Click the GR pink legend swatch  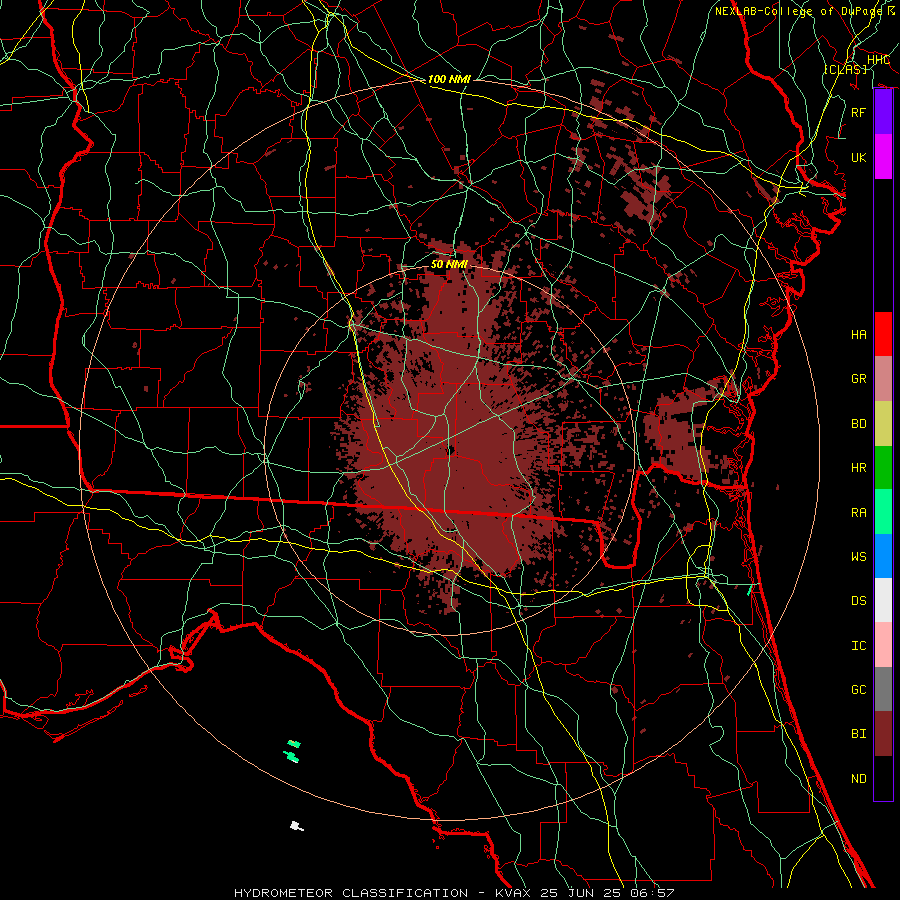pyautogui.click(x=883, y=378)
